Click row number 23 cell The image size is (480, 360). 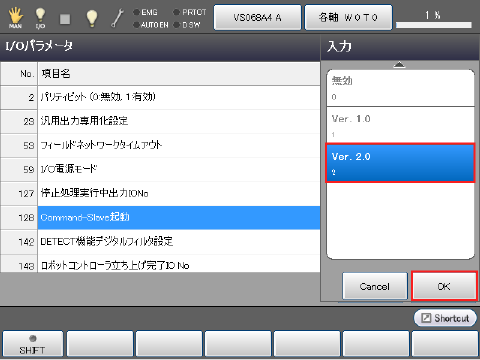(x=19, y=121)
